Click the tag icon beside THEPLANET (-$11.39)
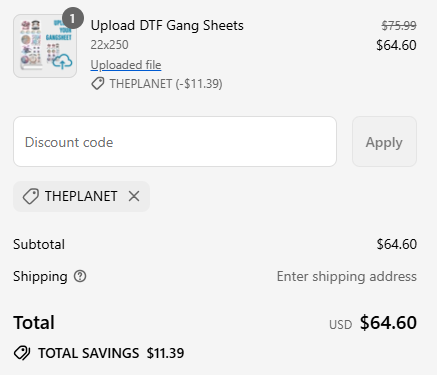The height and width of the screenshot is (375, 437). pos(98,83)
